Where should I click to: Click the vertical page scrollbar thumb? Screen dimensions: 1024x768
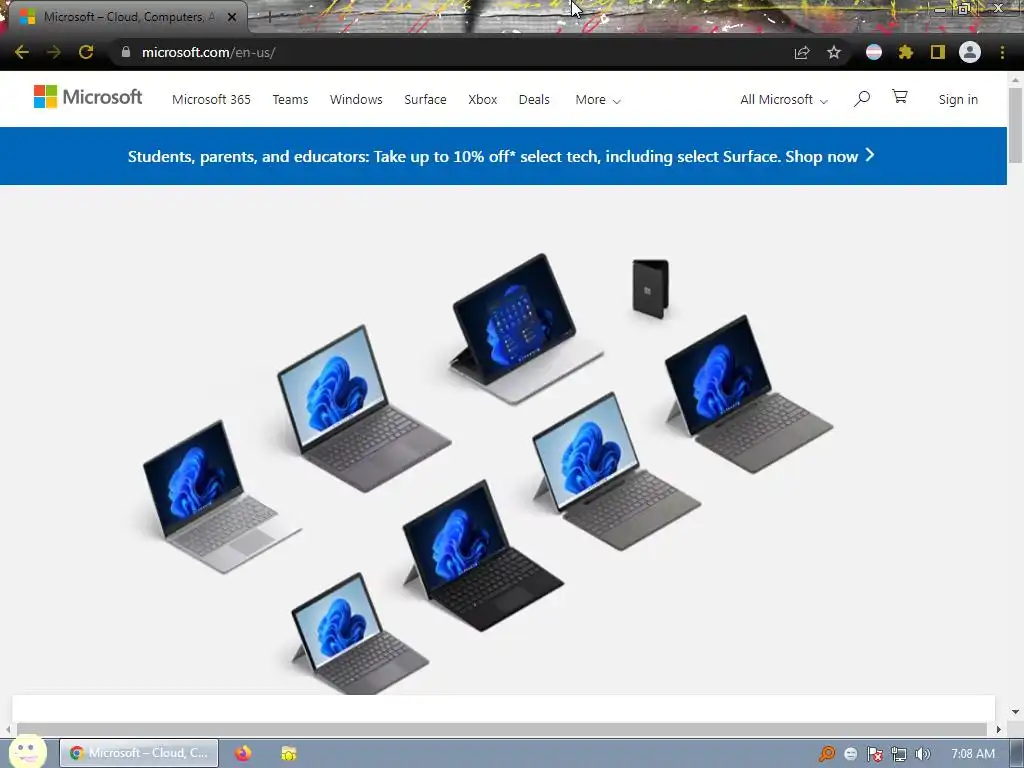point(1015,125)
